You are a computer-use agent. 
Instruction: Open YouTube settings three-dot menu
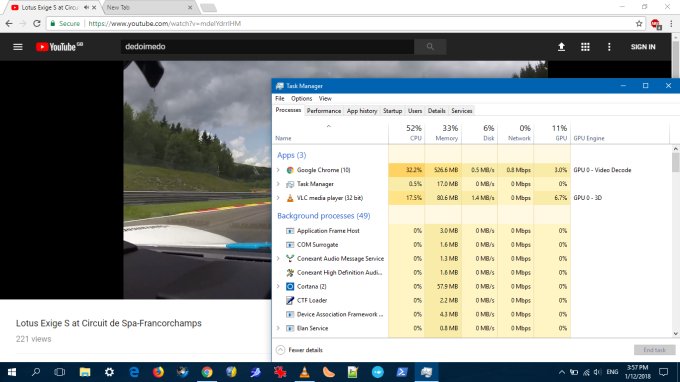click(609, 46)
